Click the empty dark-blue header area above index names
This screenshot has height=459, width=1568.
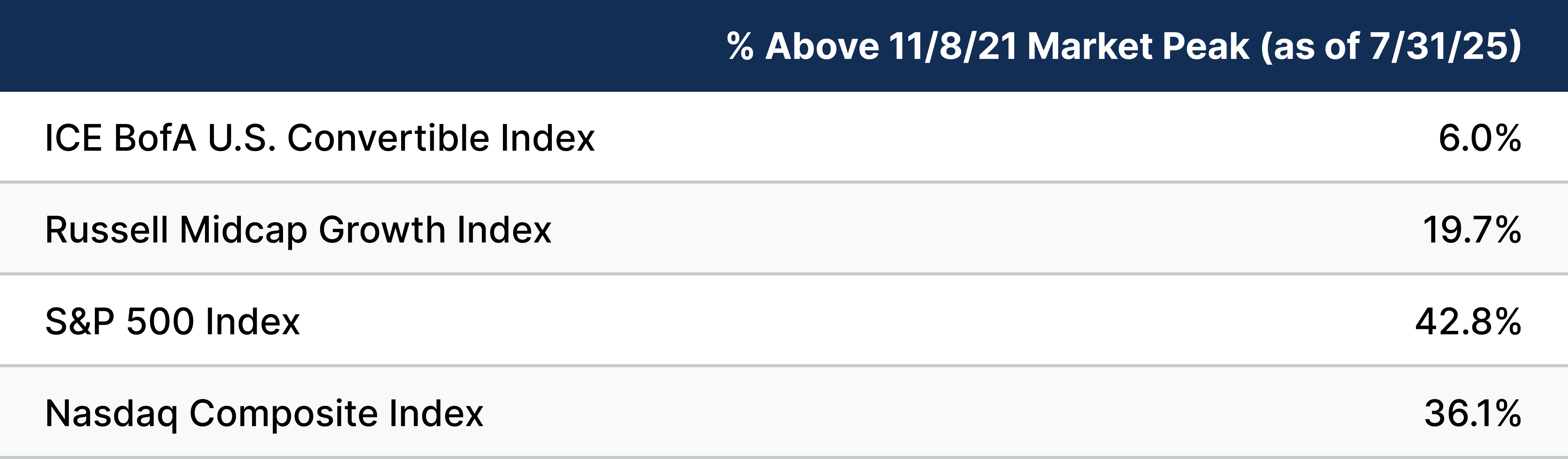click(x=304, y=46)
